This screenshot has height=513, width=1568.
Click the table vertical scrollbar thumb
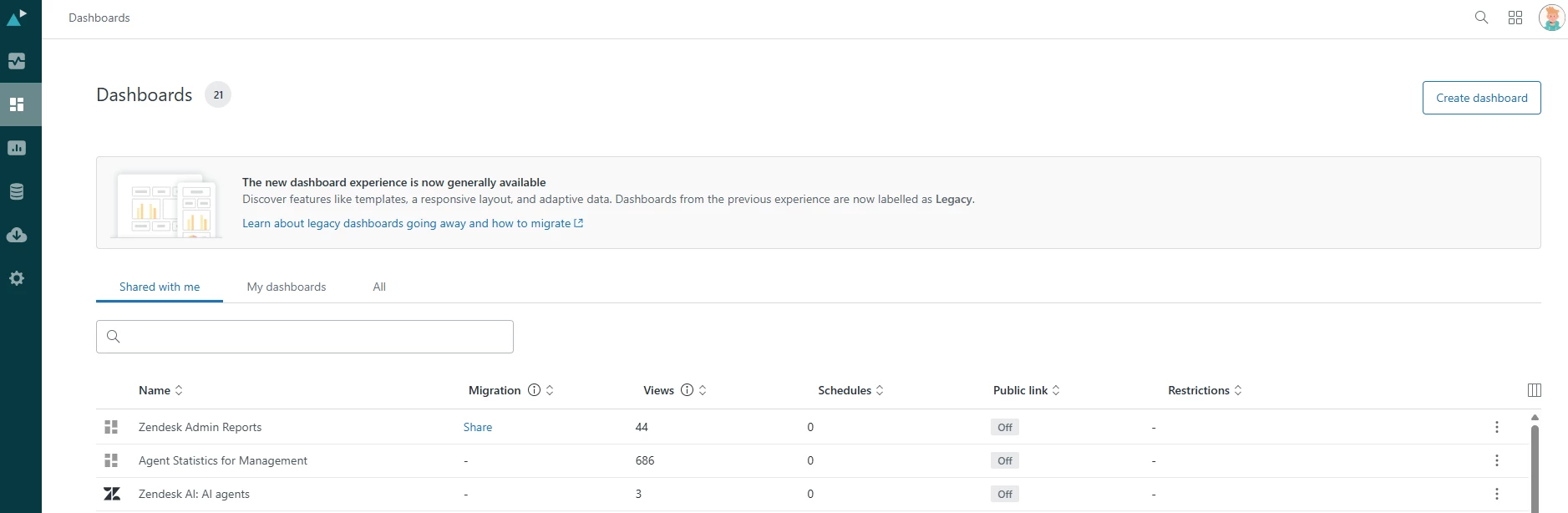pos(1535,468)
